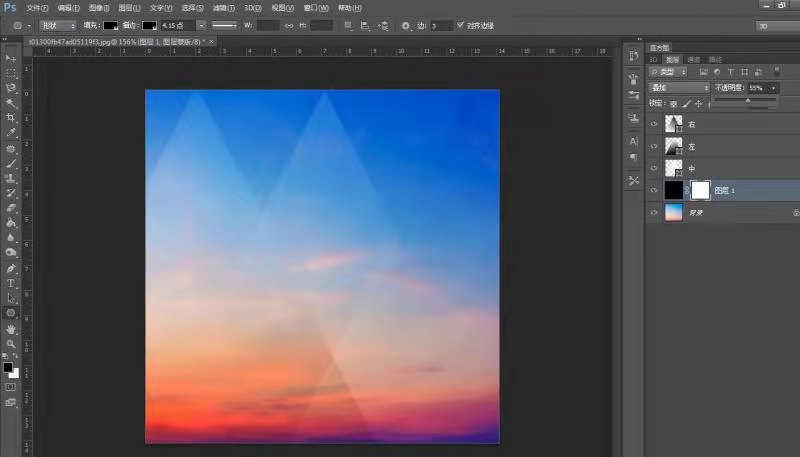800x457 pixels.
Task: Hide 图层 1 layer visibility
Action: point(654,190)
